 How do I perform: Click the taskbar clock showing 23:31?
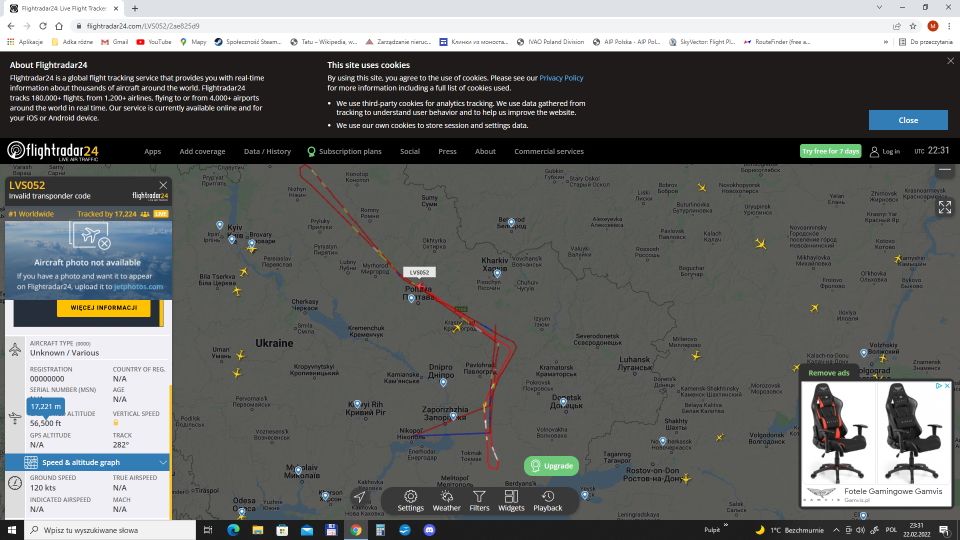917,530
